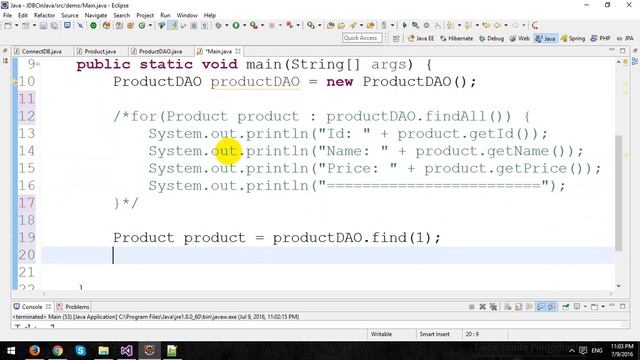Maximize the Console view panel

pyautogui.click(x=622, y=306)
